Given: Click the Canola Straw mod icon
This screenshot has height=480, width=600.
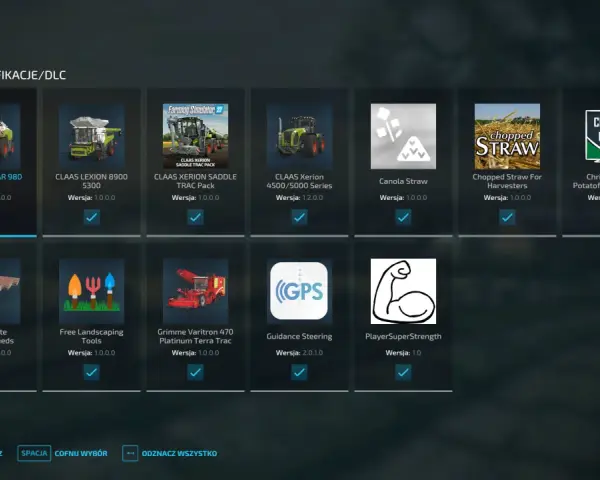Looking at the screenshot, I should (x=403, y=136).
